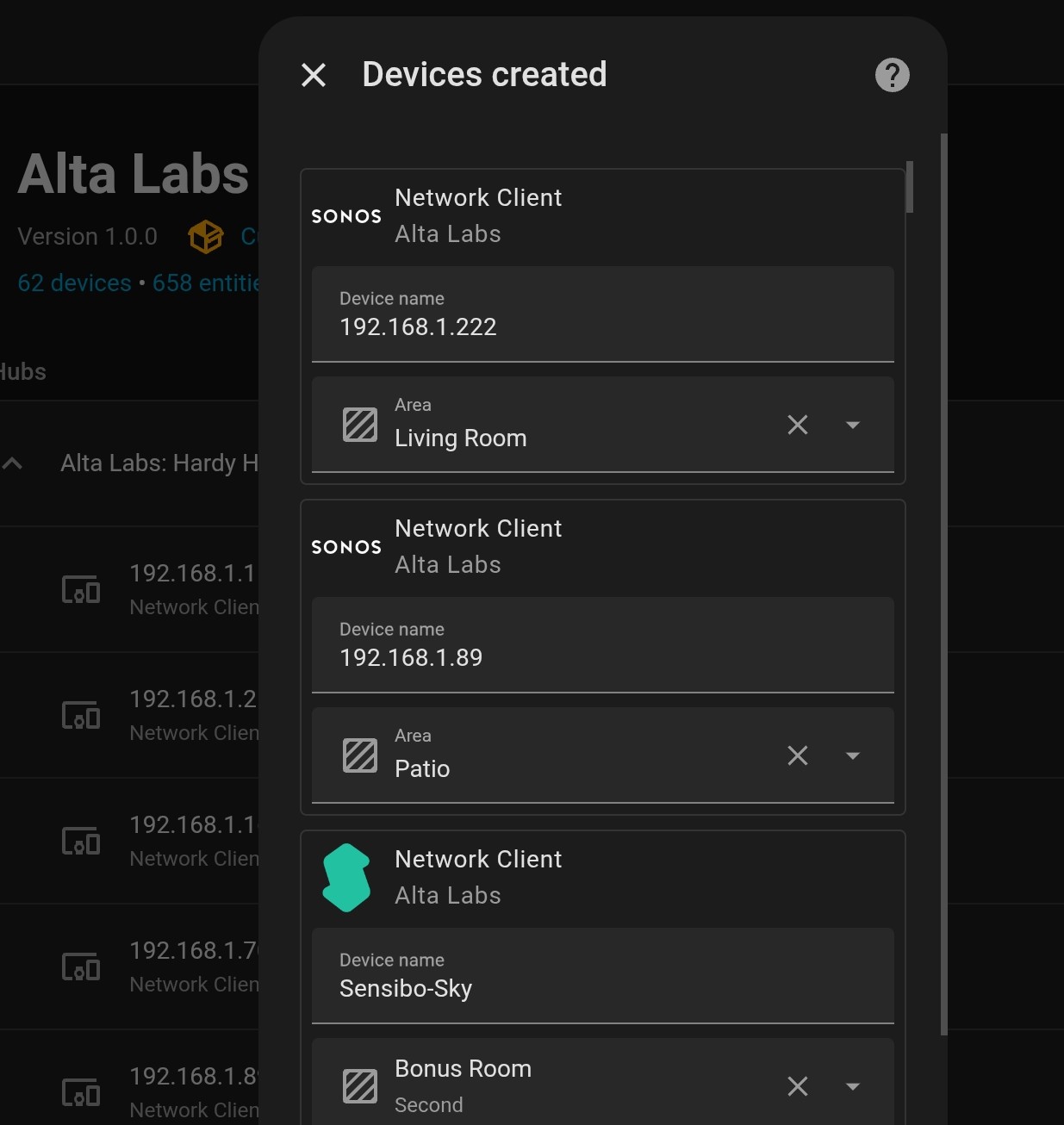Expand the Patio area dropdown
Viewport: 1064px width, 1125px height.
pyautogui.click(x=852, y=755)
